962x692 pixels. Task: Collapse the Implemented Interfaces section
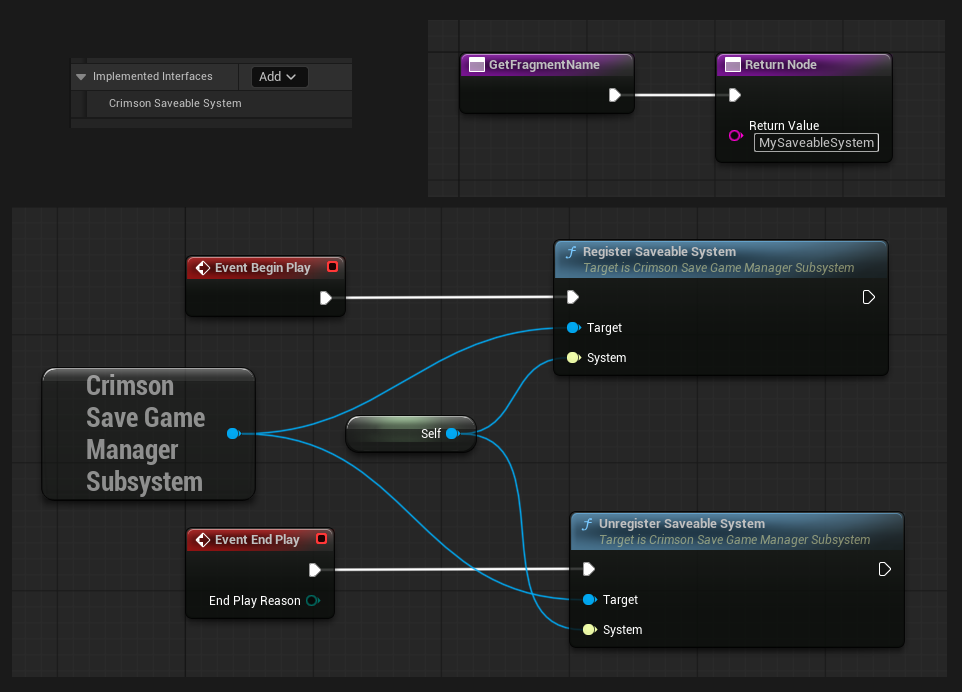click(x=80, y=77)
